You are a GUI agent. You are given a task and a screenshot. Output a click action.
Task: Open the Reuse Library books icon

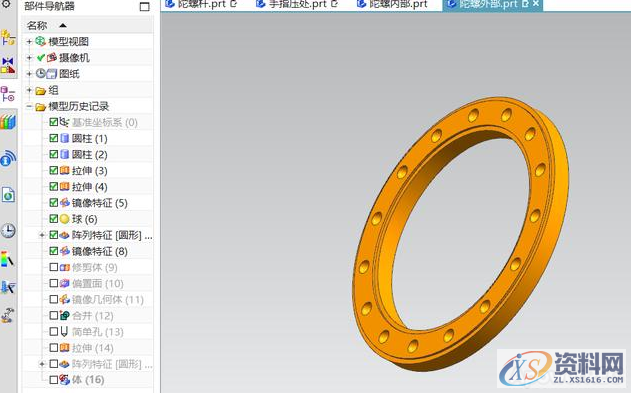tap(8, 121)
